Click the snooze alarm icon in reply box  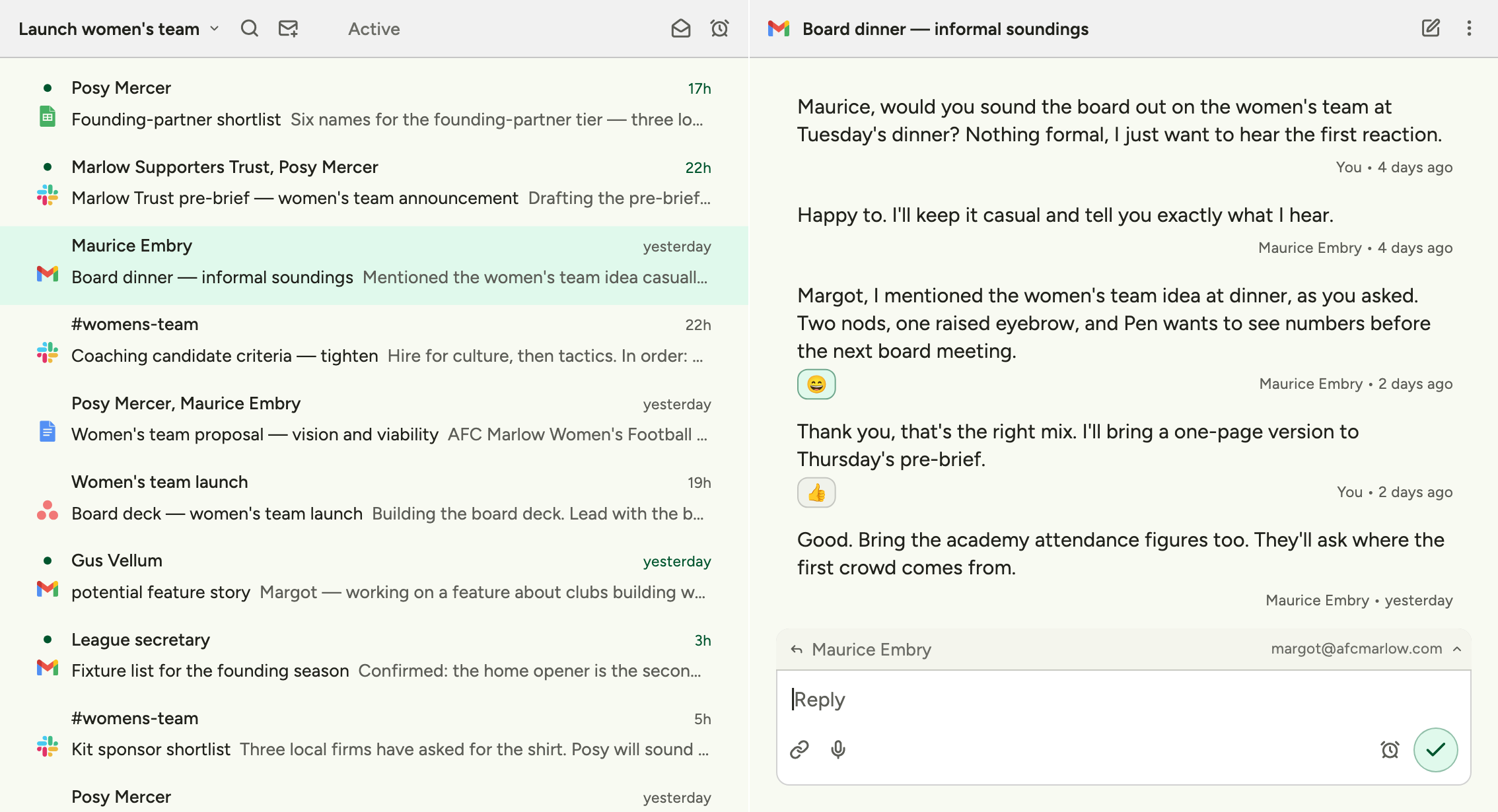1390,749
